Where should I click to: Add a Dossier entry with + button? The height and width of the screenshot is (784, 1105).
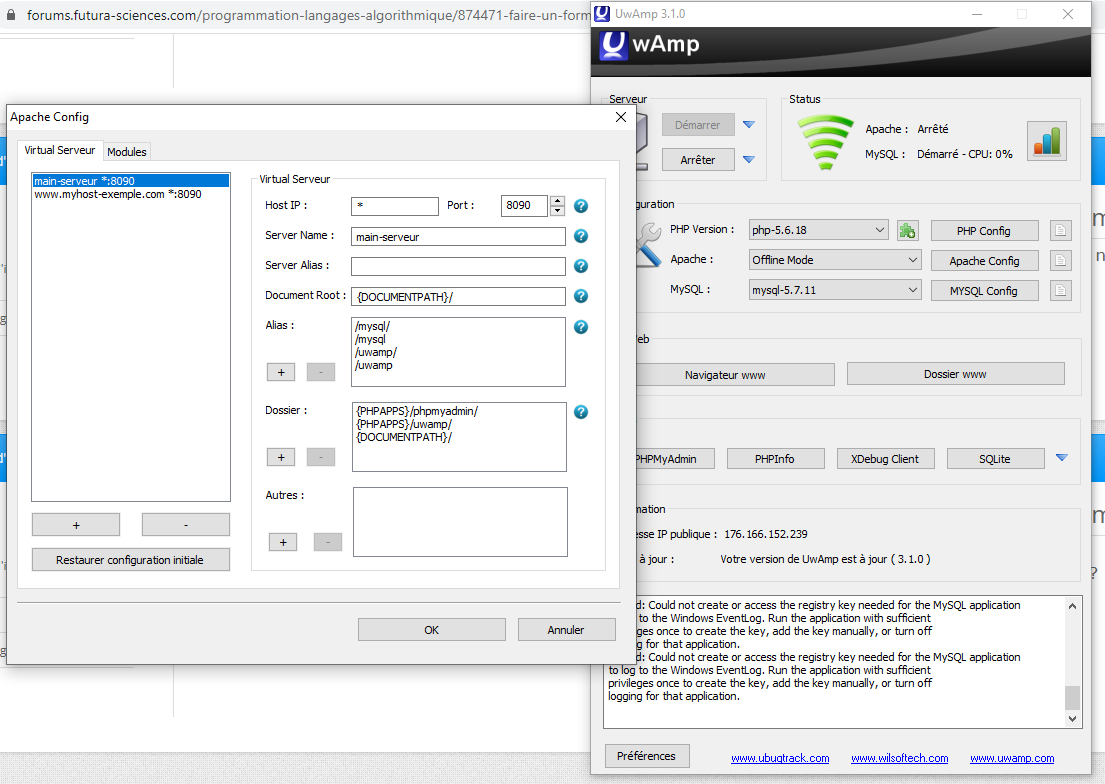click(281, 458)
